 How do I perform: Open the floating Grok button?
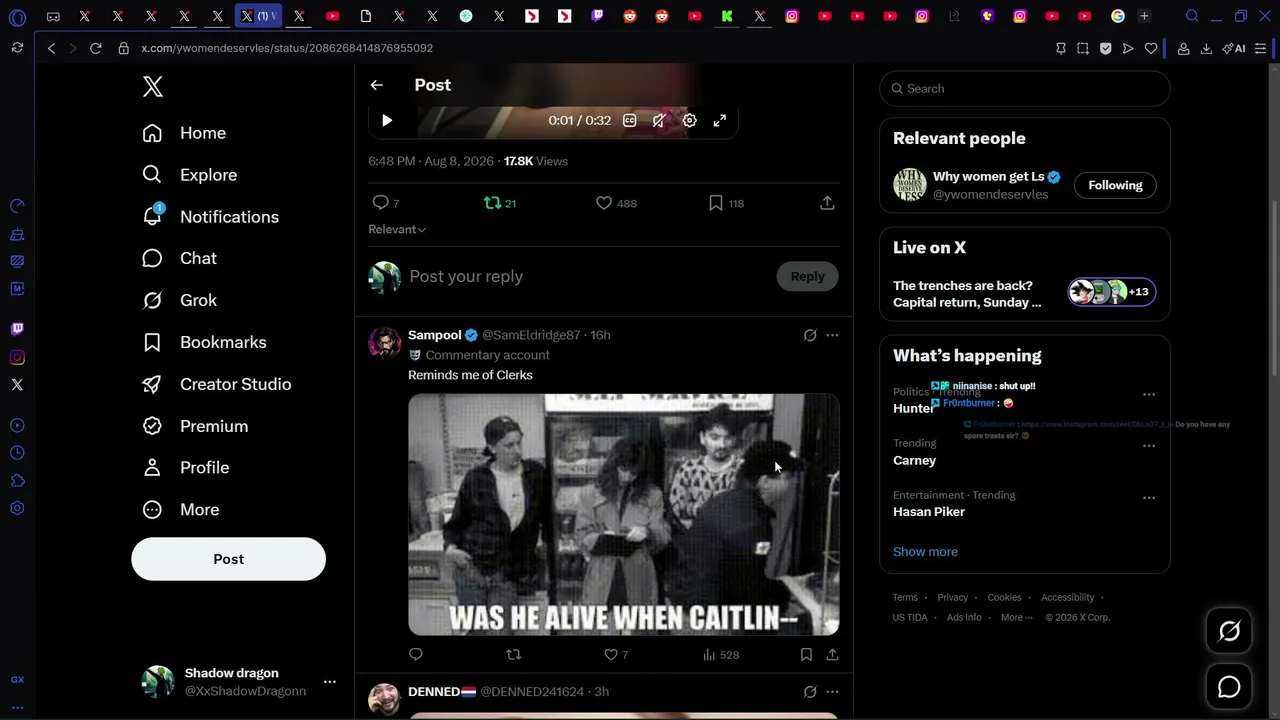1229,631
